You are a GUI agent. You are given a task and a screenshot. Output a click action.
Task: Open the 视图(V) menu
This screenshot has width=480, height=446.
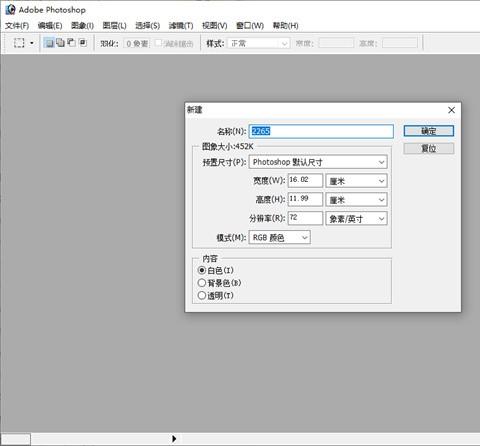(x=215, y=26)
